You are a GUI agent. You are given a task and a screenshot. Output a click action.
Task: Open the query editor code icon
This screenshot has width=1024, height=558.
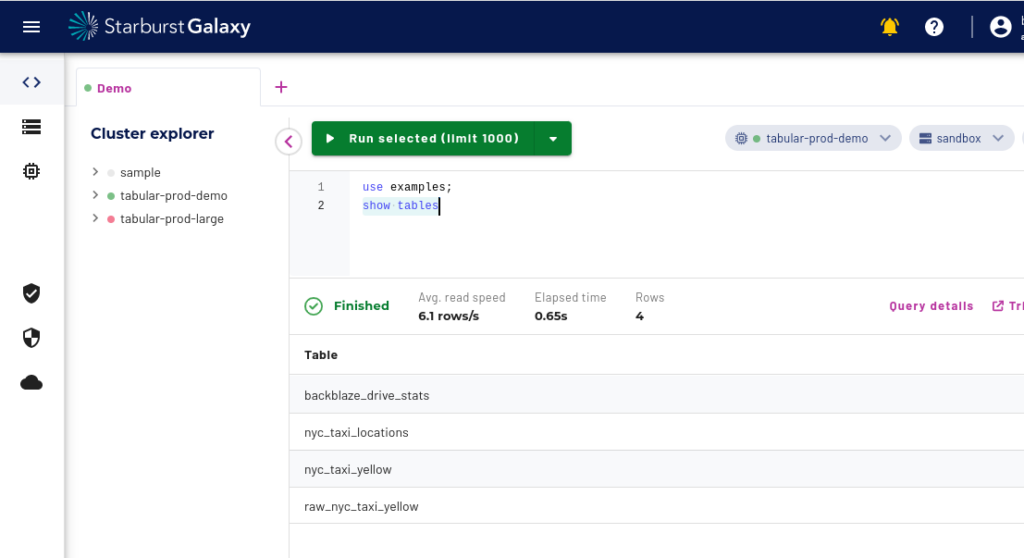(x=31, y=82)
